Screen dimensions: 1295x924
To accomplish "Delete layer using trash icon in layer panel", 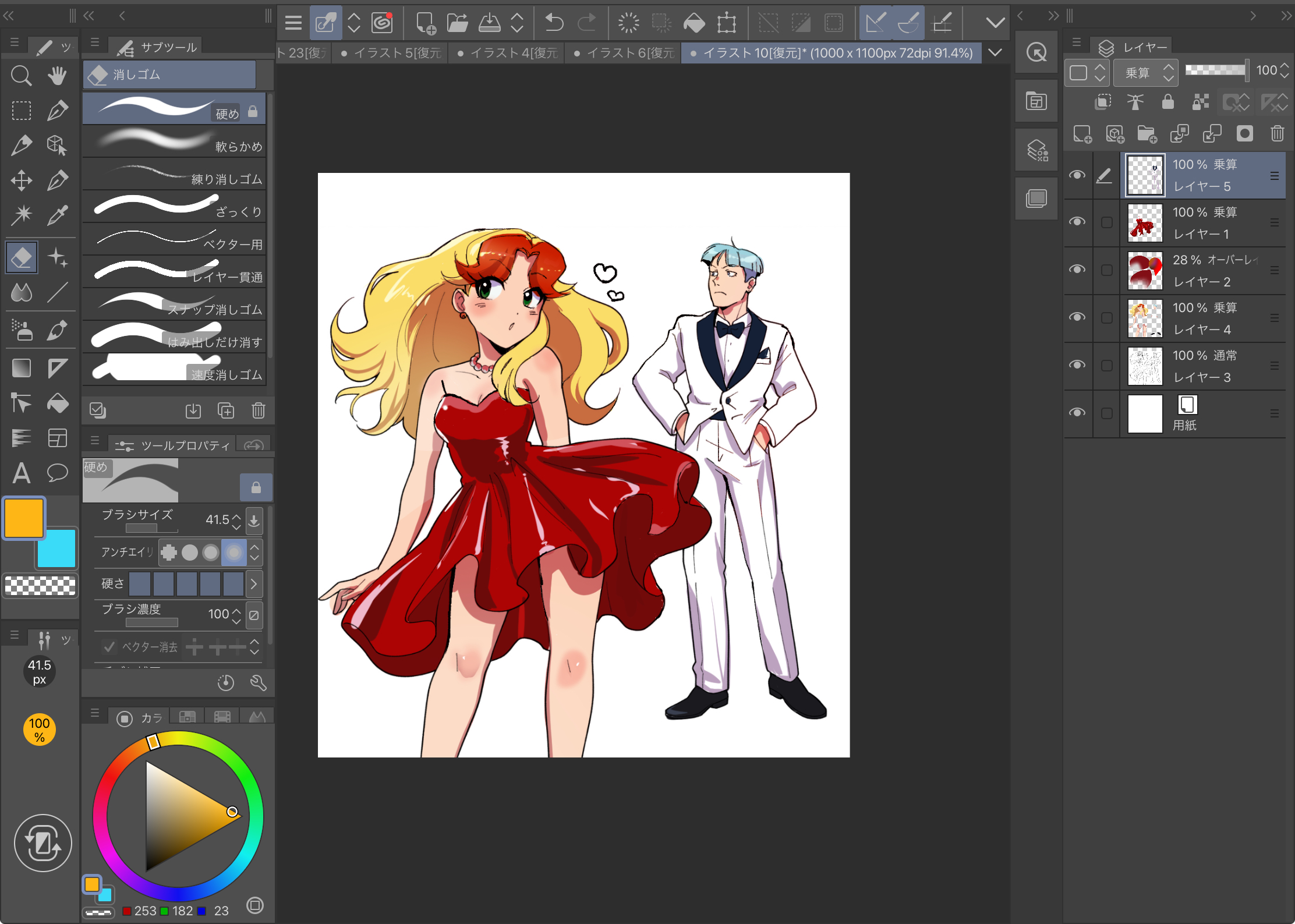I will coord(1277,134).
